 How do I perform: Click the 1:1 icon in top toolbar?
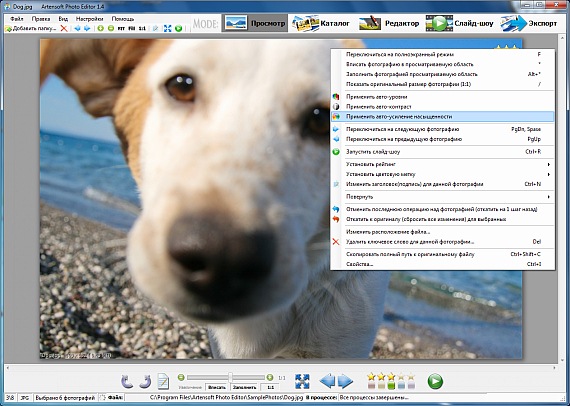click(142, 28)
